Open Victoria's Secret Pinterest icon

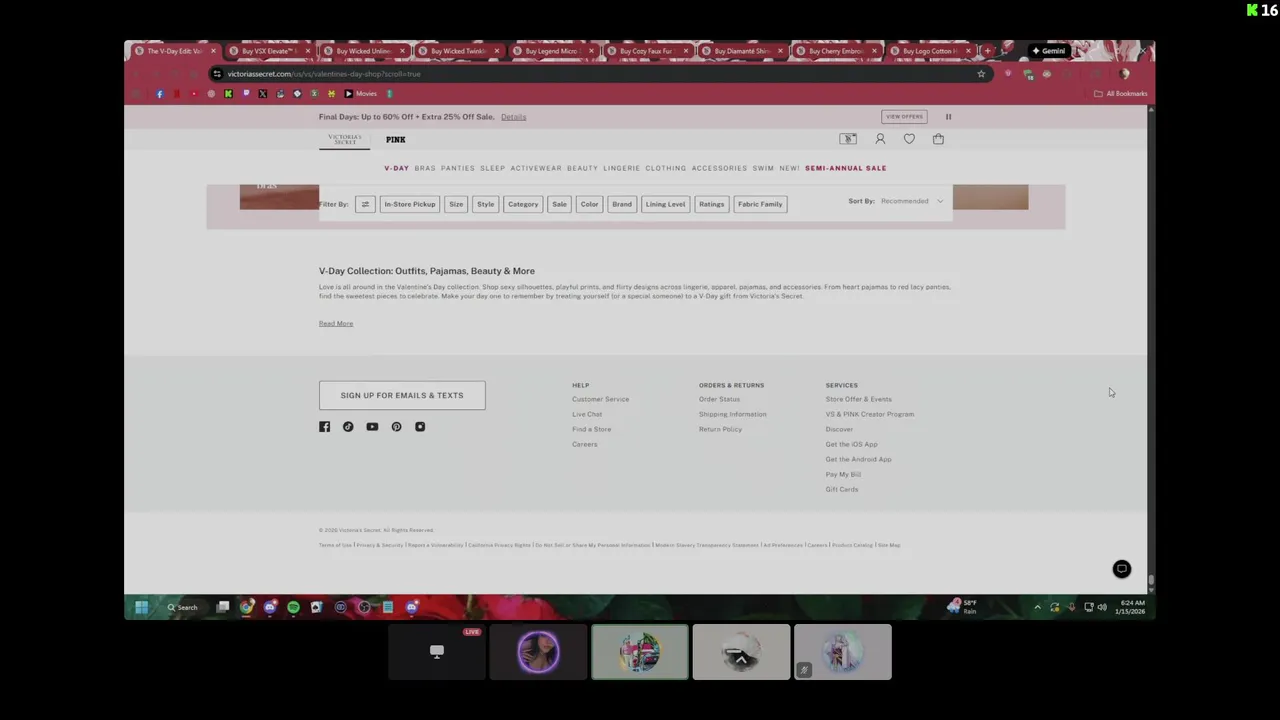[396, 427]
